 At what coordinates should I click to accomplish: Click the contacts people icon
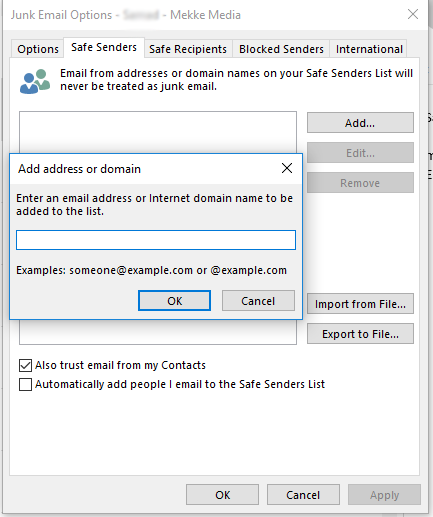(x=35, y=81)
